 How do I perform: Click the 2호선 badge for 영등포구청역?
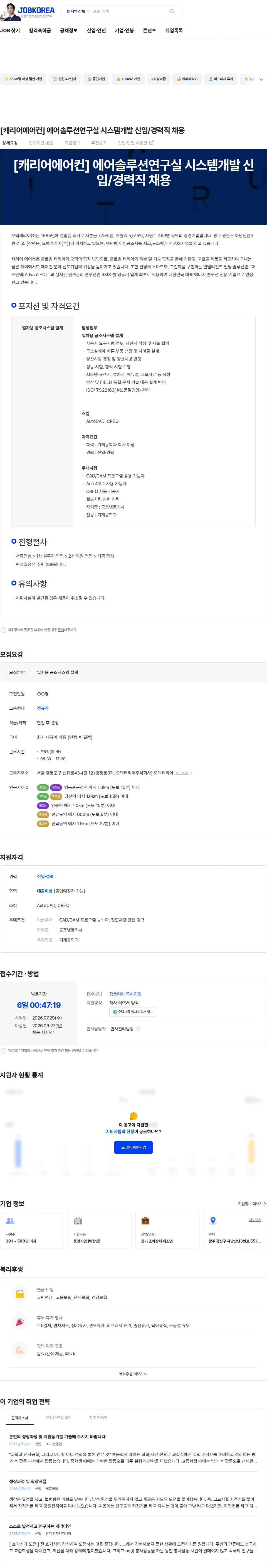(x=43, y=788)
